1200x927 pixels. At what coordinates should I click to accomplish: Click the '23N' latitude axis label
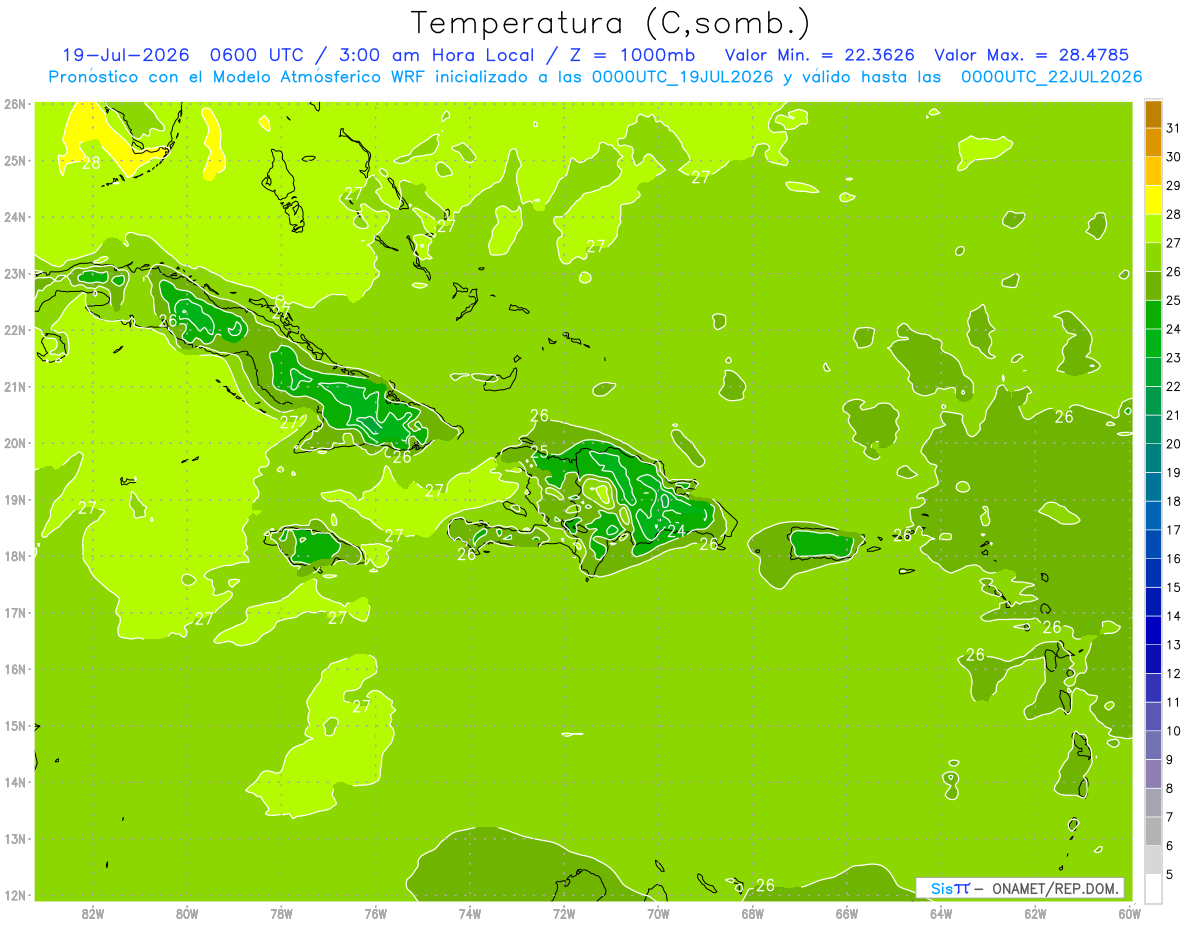coord(15,273)
